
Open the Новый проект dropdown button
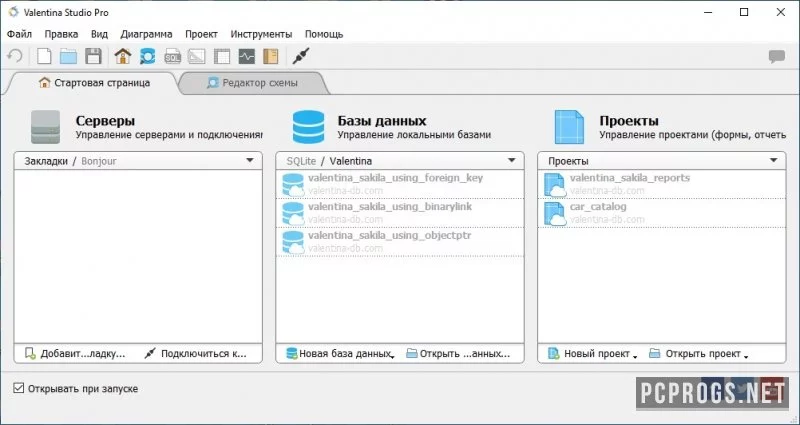tap(592, 354)
